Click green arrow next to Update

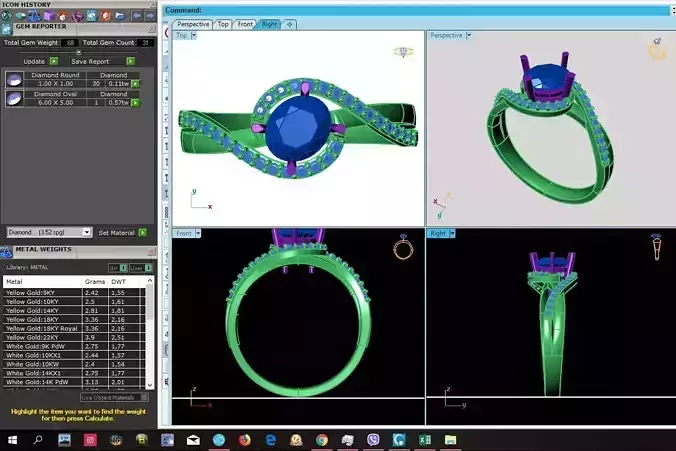pyautogui.click(x=54, y=61)
